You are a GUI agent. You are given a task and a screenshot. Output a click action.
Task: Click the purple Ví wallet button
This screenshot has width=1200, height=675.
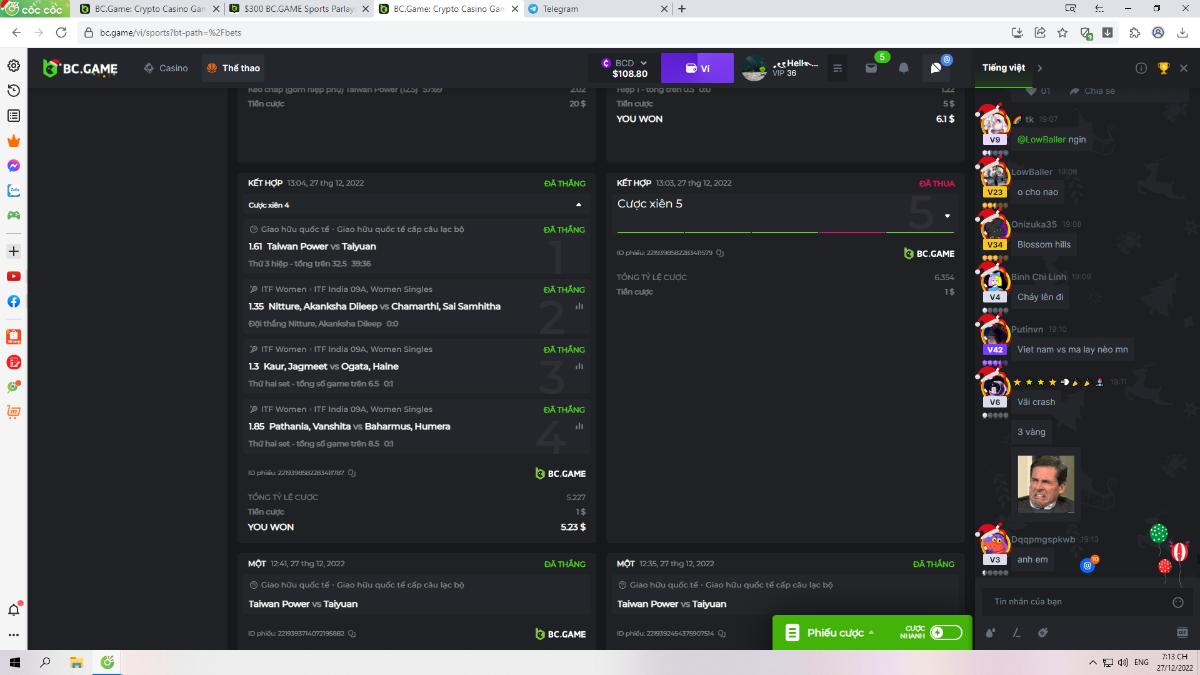click(x=697, y=68)
